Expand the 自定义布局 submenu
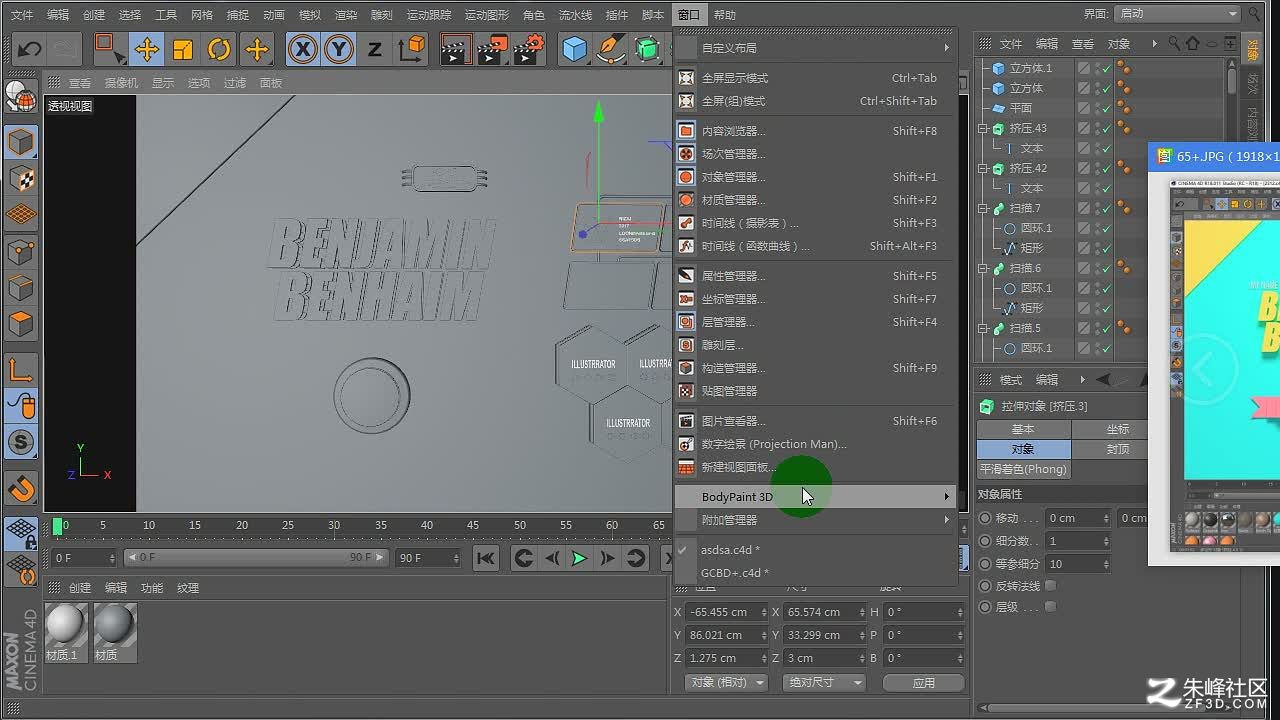This screenshot has width=1280, height=720. click(814, 48)
